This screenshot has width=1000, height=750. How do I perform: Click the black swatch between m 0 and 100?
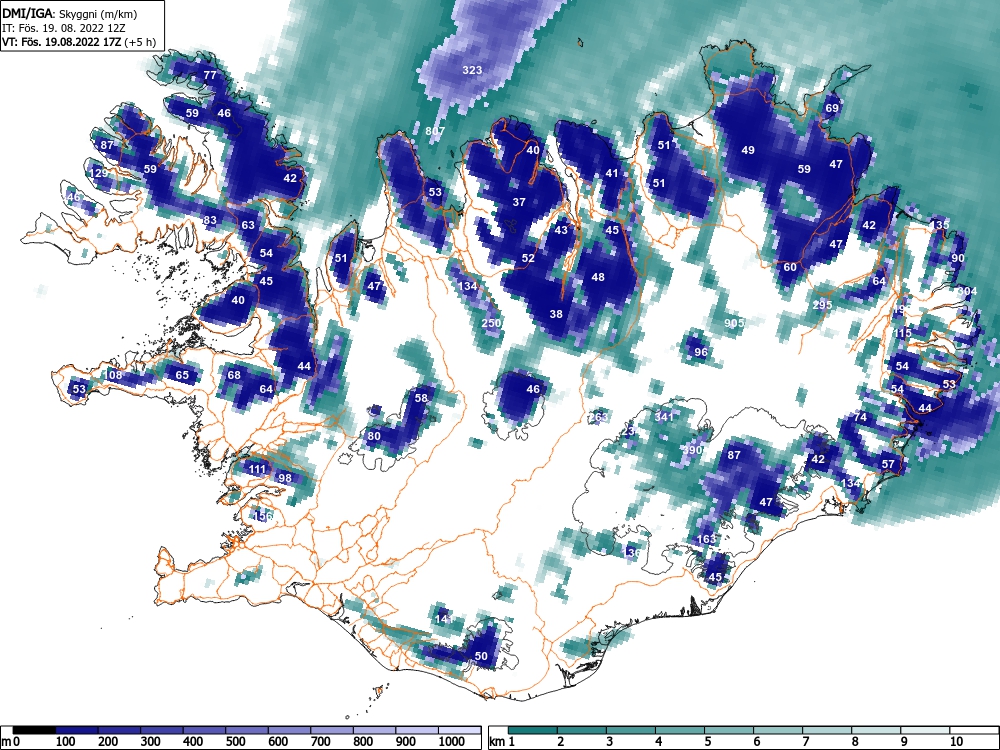click(x=34, y=730)
